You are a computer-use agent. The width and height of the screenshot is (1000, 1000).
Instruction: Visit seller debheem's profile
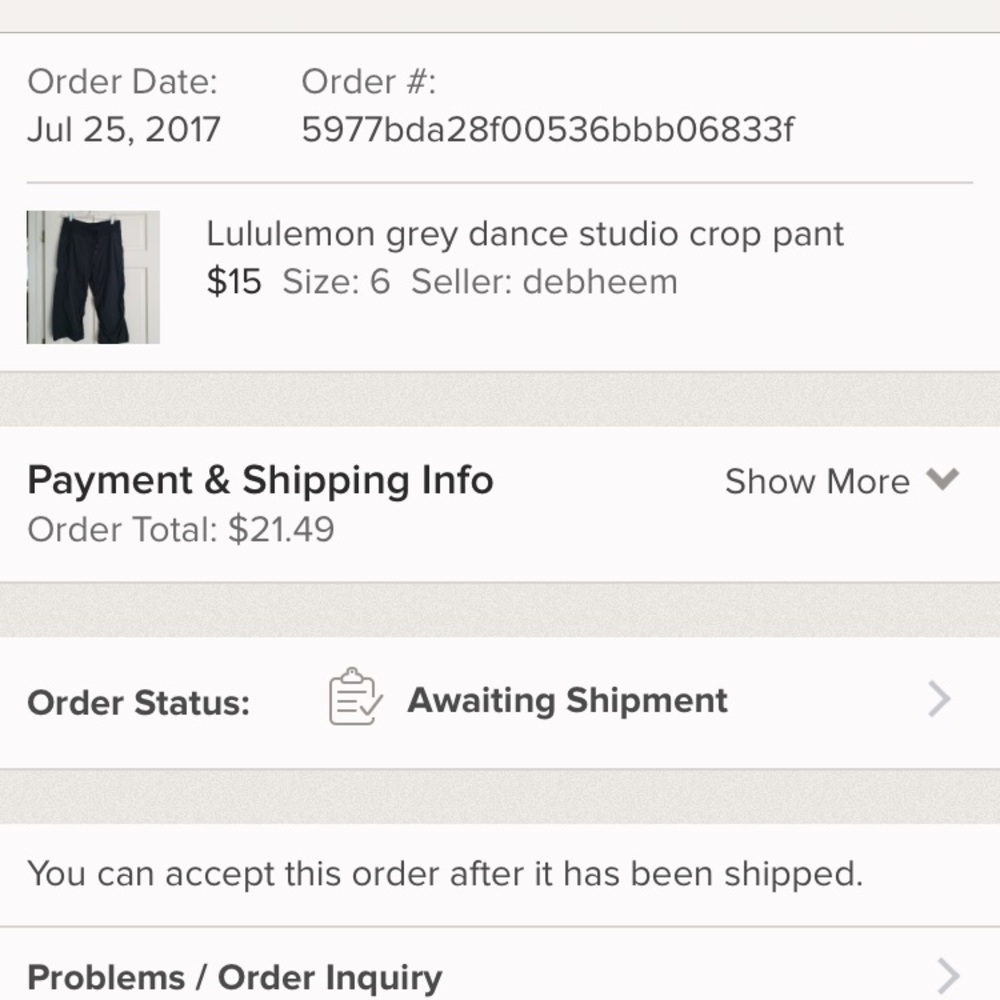(x=544, y=282)
